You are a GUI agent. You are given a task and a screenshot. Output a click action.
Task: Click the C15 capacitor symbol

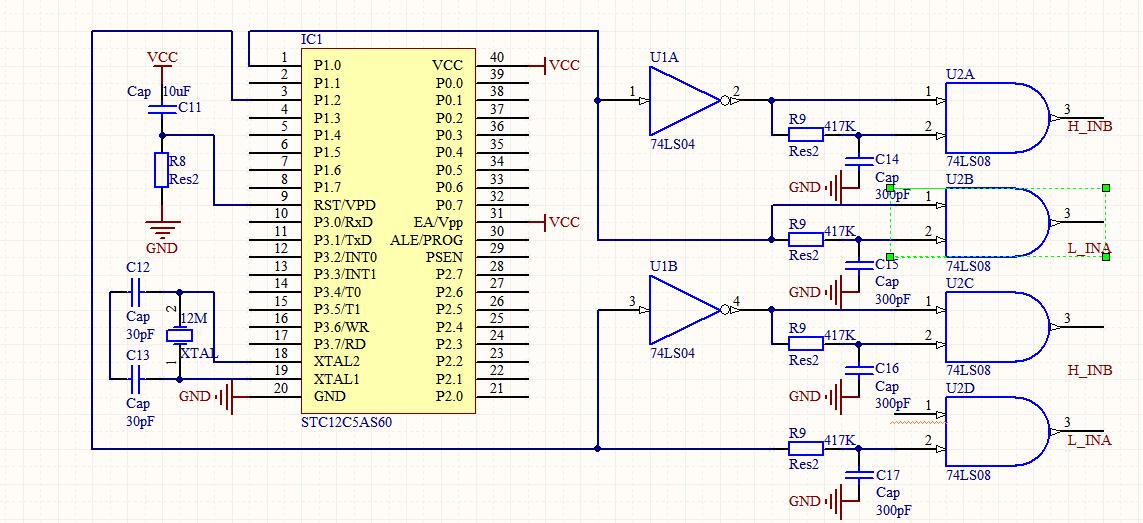click(x=858, y=267)
